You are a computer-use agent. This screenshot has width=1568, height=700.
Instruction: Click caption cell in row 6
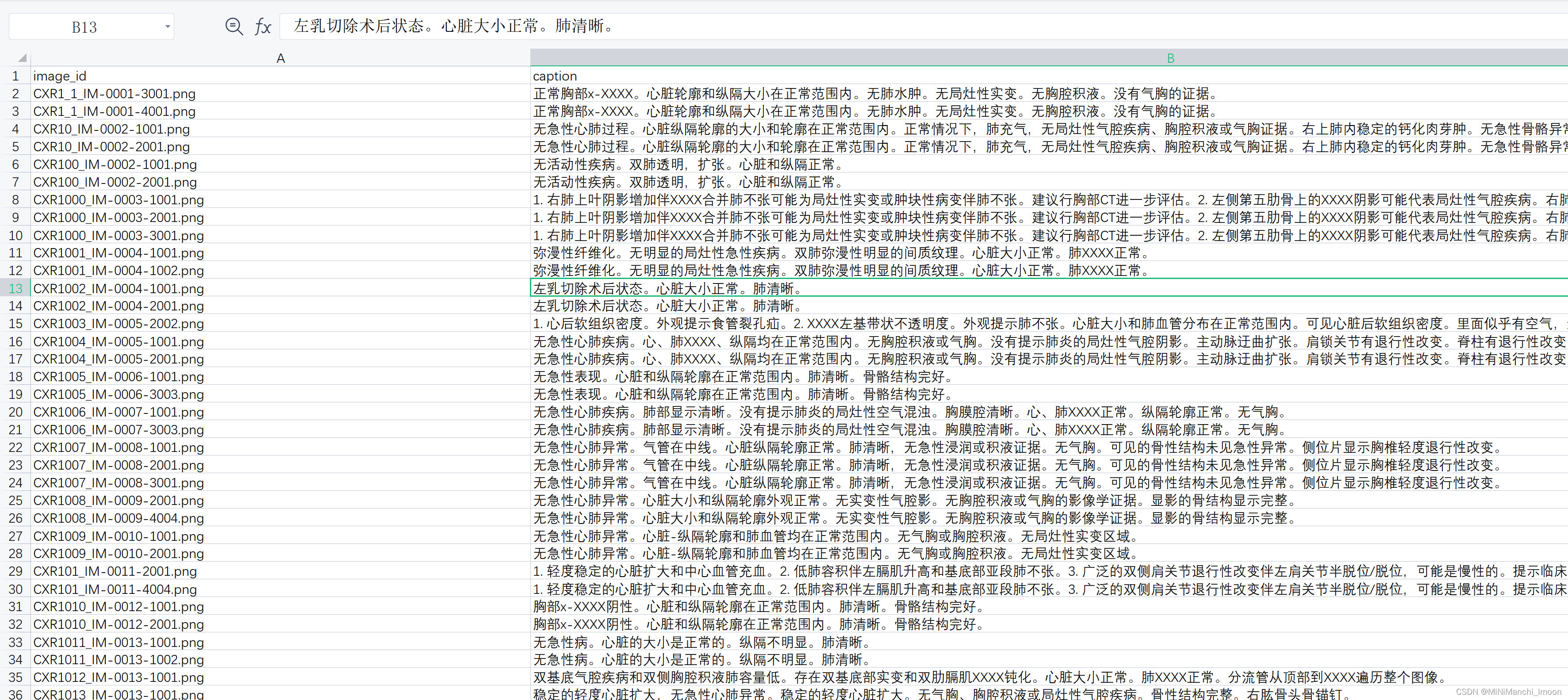688,164
